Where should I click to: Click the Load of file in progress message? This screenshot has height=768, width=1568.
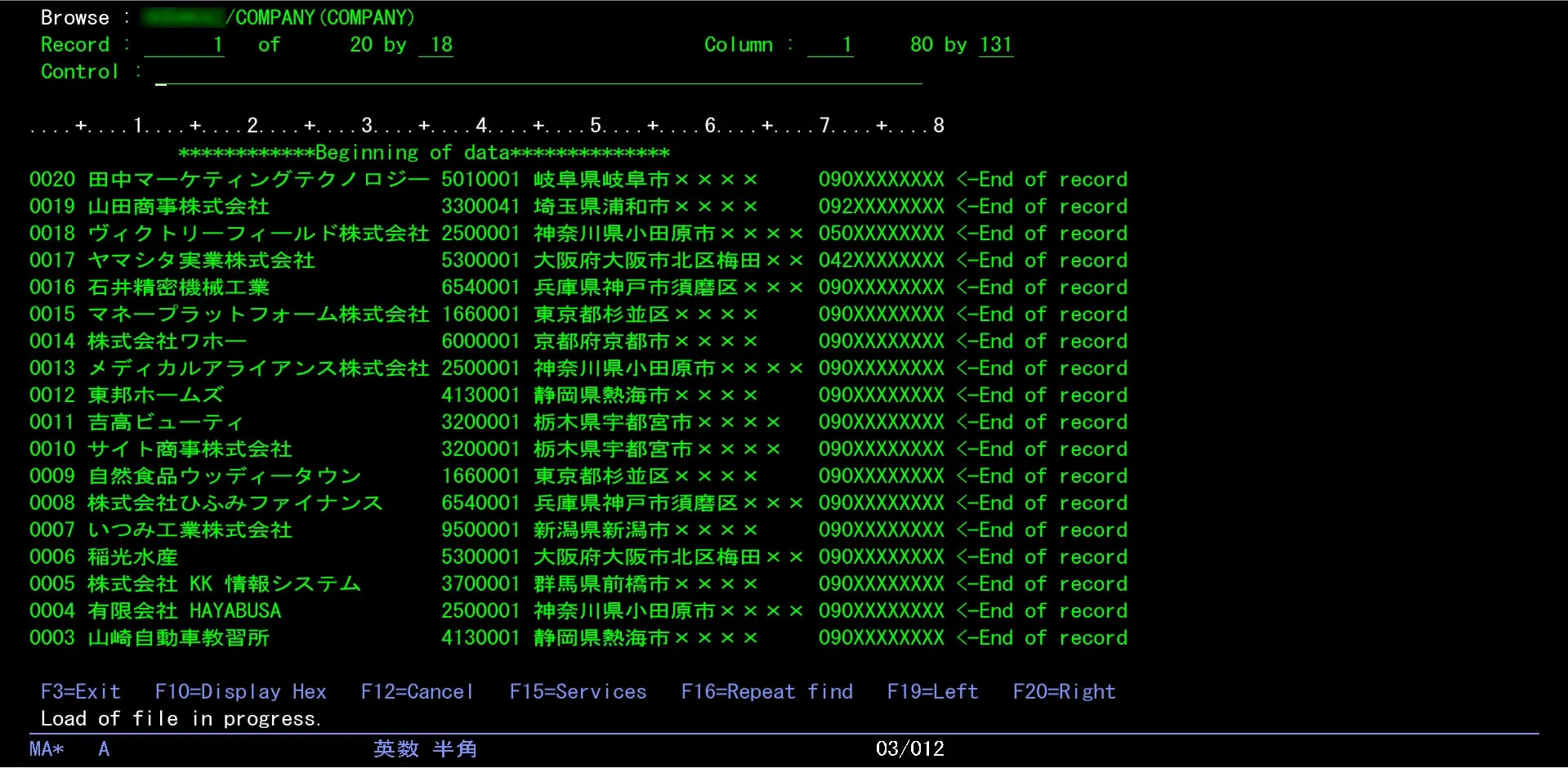(181, 718)
